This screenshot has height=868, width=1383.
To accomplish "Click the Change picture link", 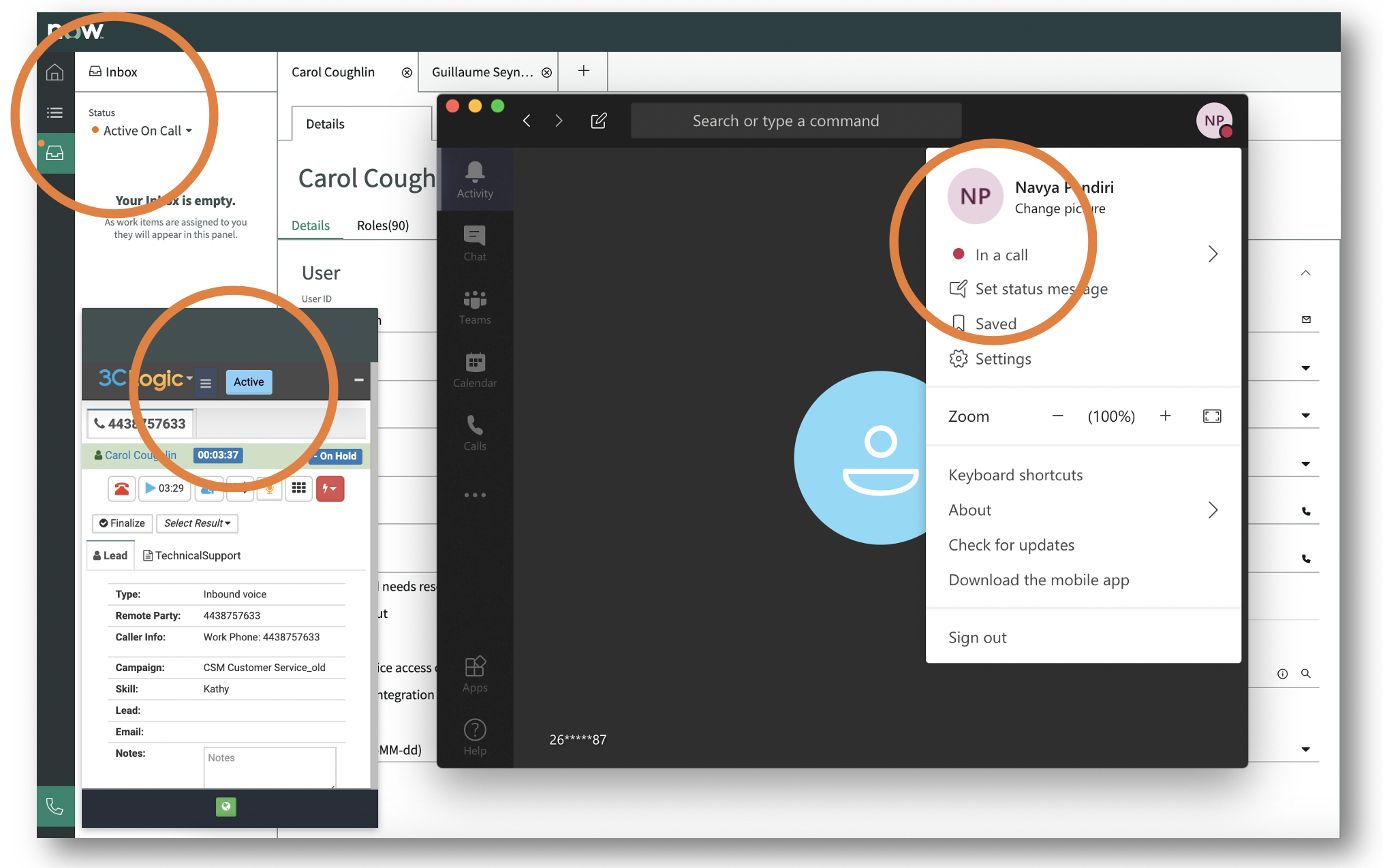I will [1060, 208].
